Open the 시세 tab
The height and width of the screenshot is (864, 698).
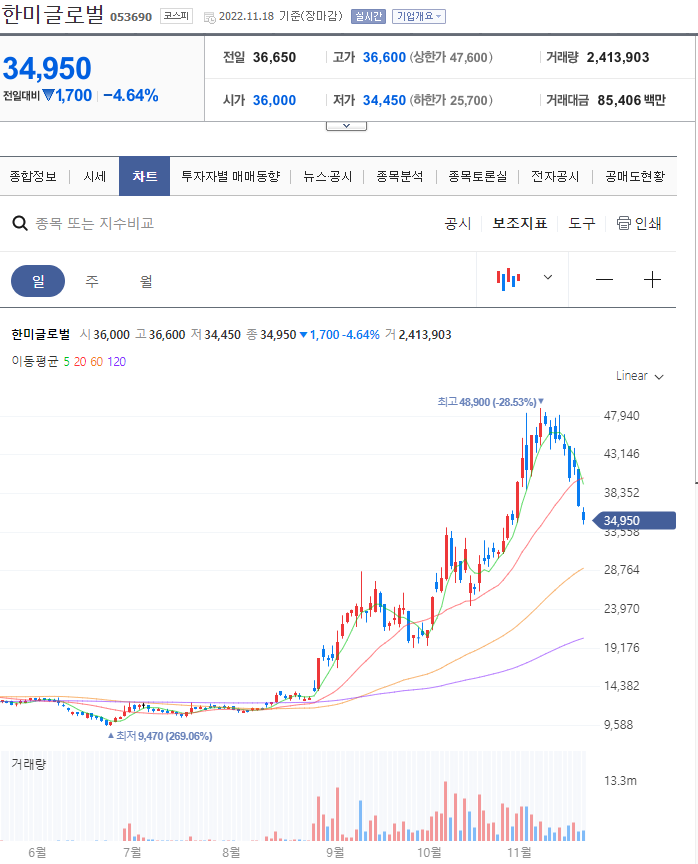(x=94, y=176)
